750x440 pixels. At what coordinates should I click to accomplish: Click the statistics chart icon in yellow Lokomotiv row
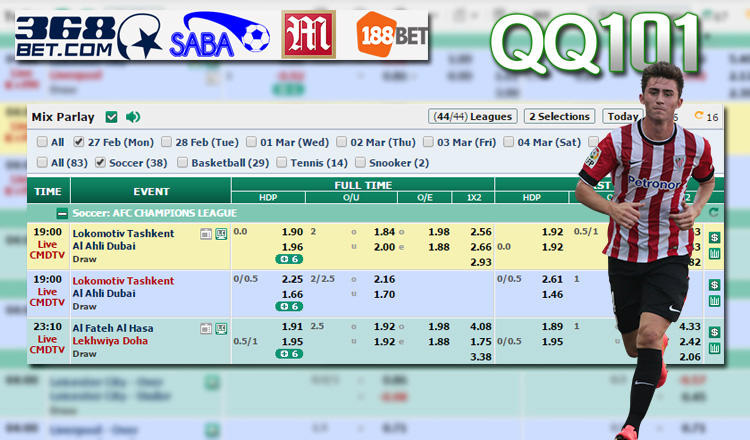pyautogui.click(x=714, y=253)
